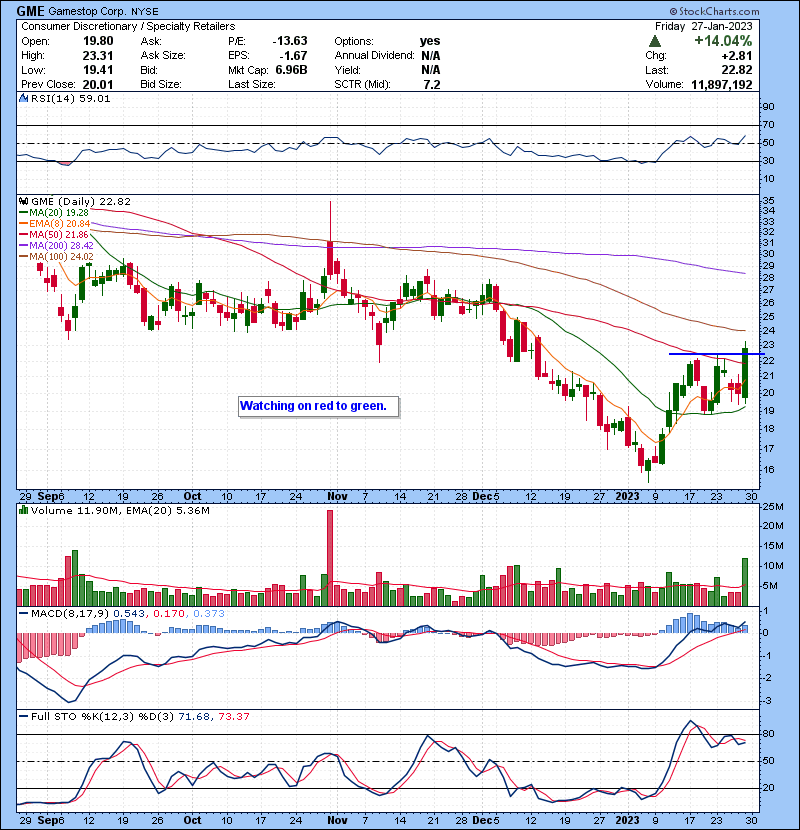Click the Last Size label

click(x=252, y=84)
